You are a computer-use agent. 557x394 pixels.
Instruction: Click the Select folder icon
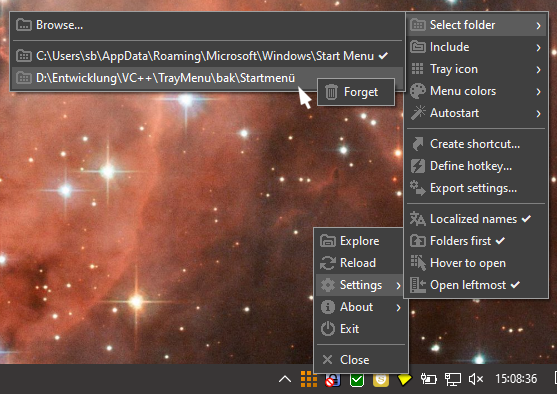[x=418, y=25]
